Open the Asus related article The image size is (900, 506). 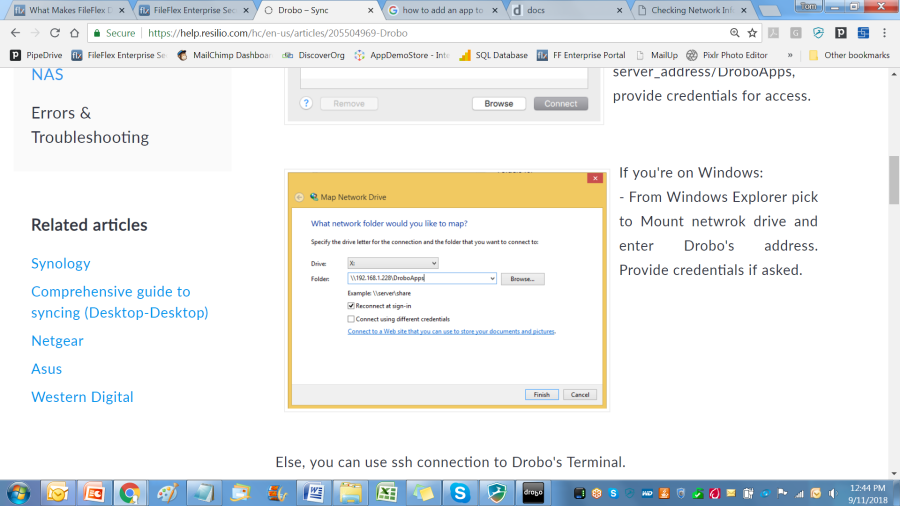point(46,369)
